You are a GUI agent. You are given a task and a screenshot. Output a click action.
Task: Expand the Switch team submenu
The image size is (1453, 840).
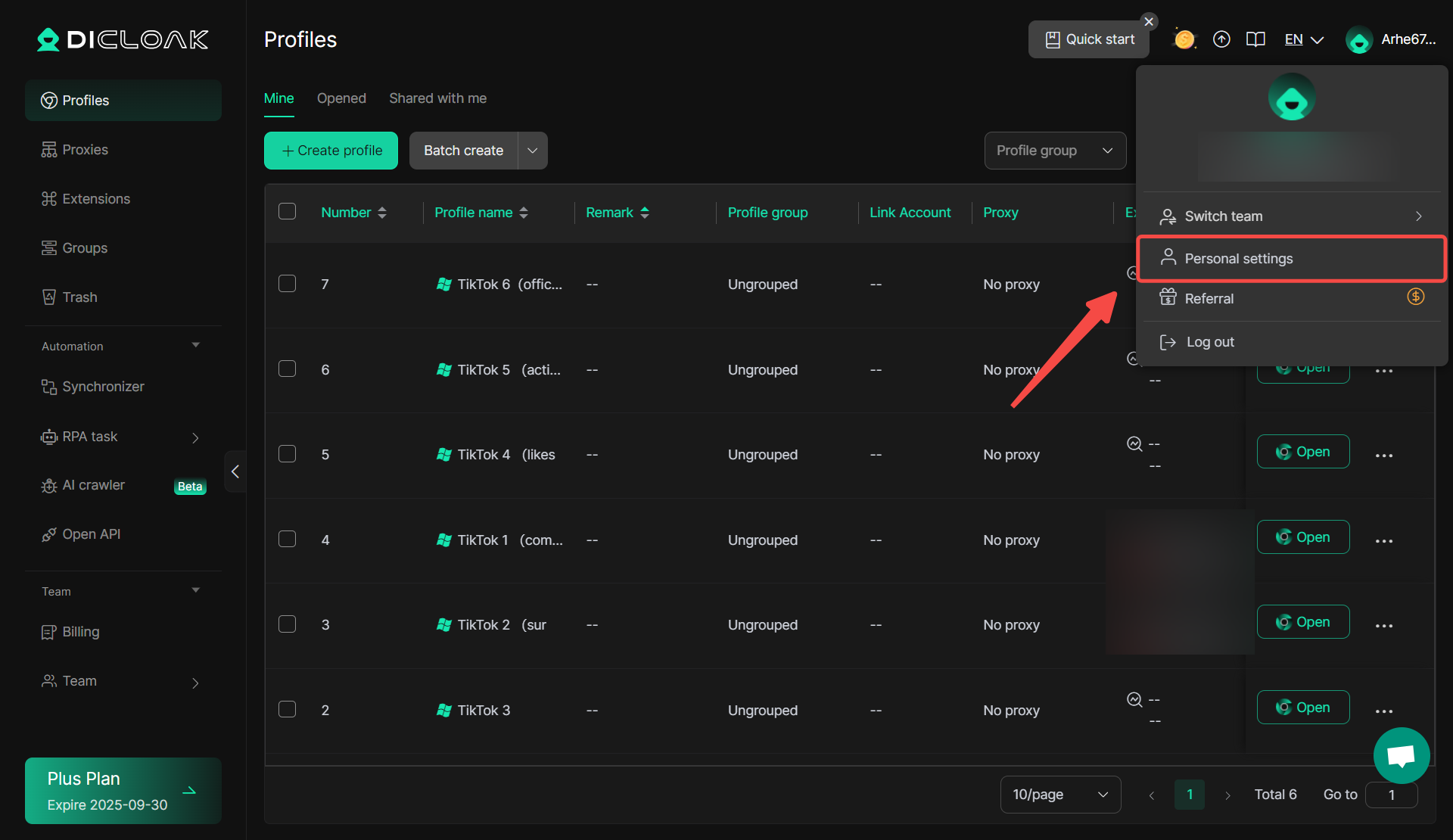point(1293,216)
